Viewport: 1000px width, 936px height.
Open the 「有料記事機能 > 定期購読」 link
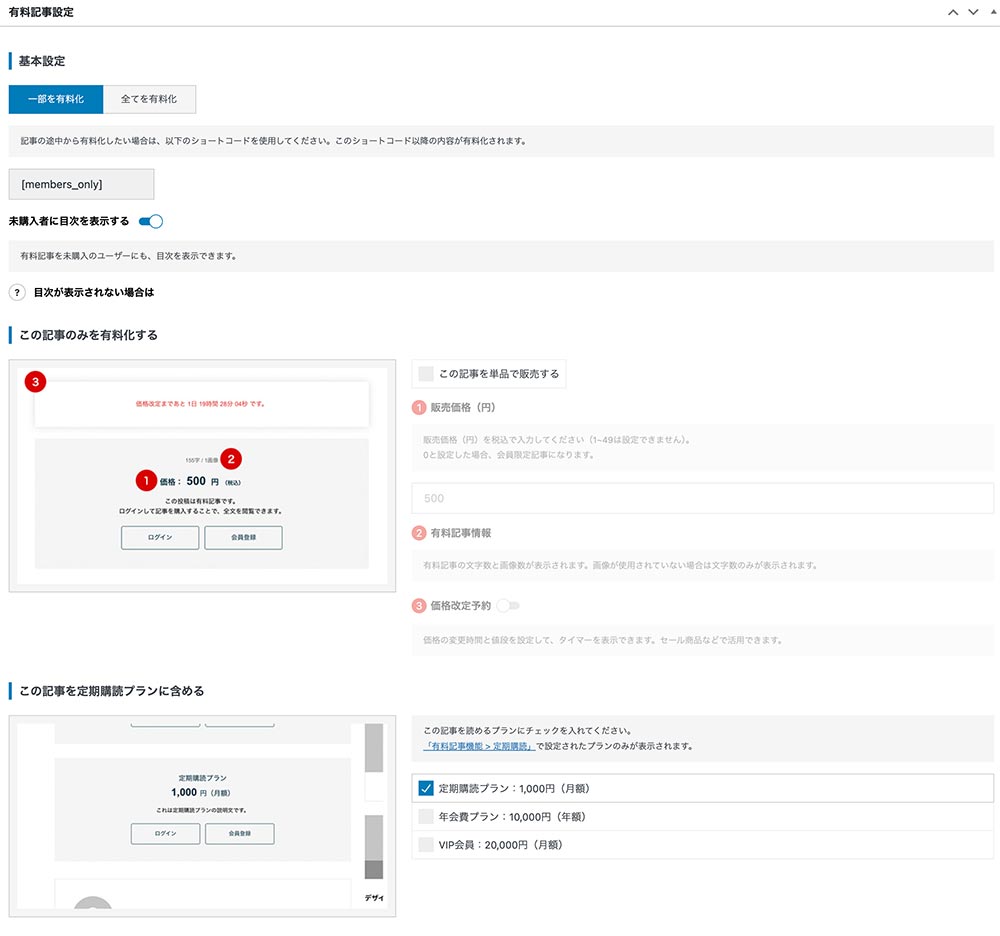pyautogui.click(x=479, y=746)
